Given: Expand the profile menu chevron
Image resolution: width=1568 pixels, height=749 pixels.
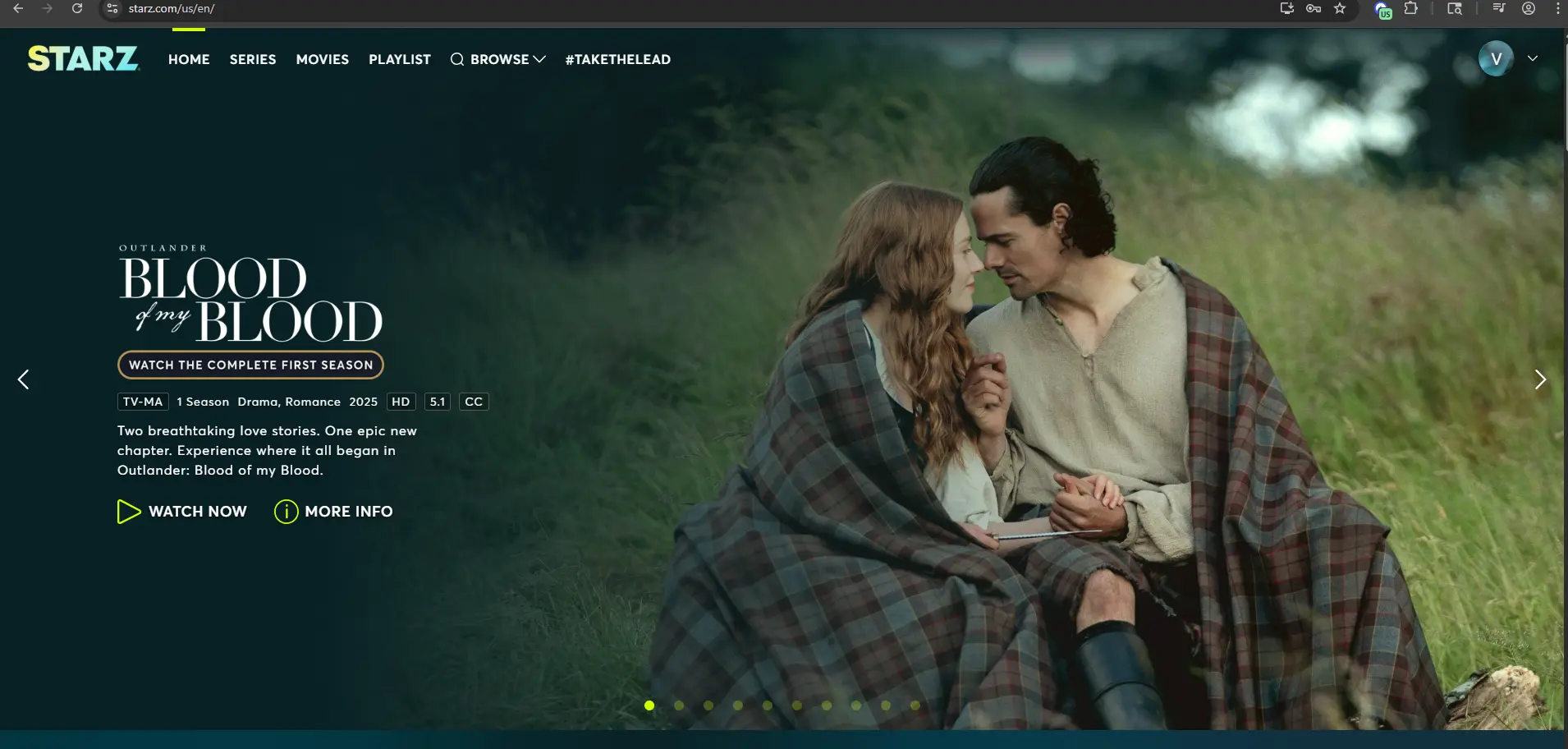Looking at the screenshot, I should [1533, 58].
